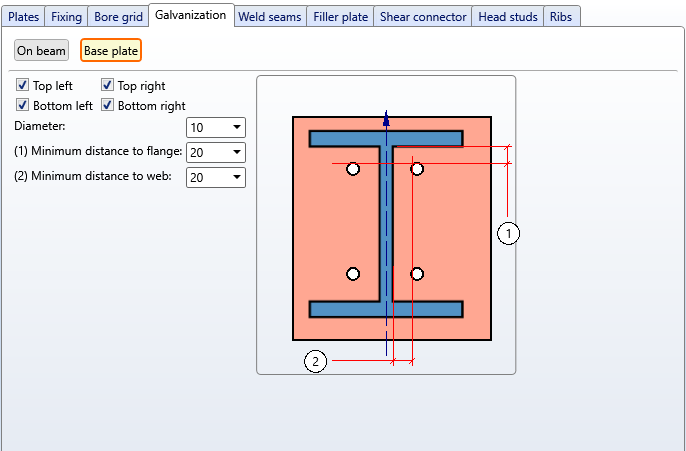Click the top-left hole in the diagram

click(x=353, y=169)
